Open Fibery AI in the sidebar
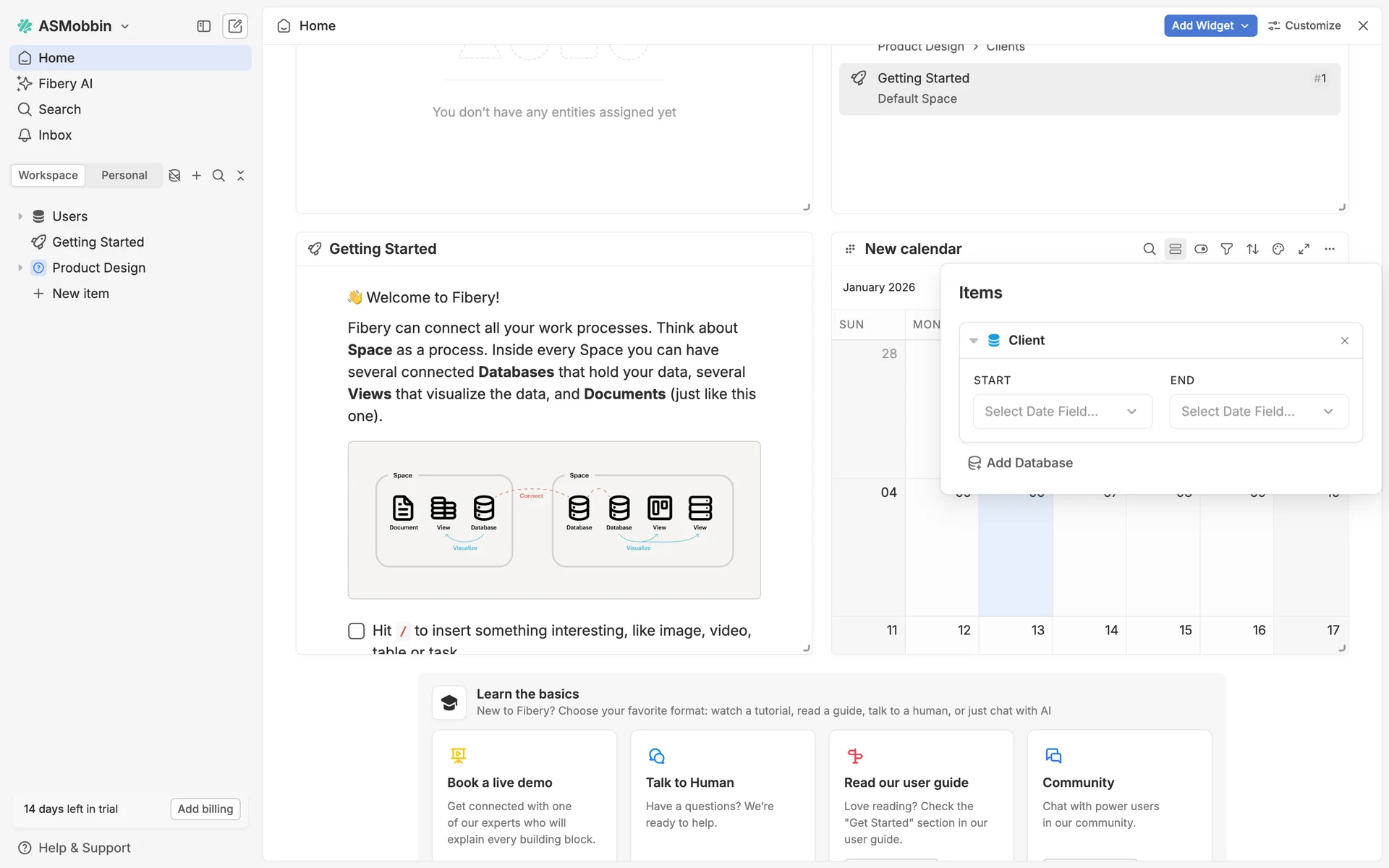The width and height of the screenshot is (1389, 868). [65, 84]
